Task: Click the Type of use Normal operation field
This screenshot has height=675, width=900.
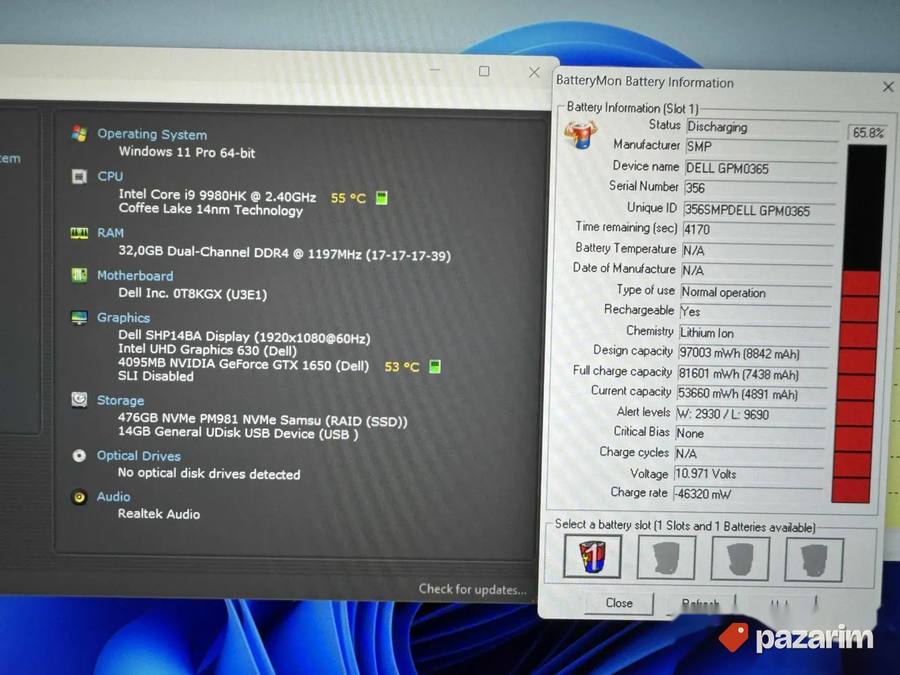Action: tap(757, 293)
